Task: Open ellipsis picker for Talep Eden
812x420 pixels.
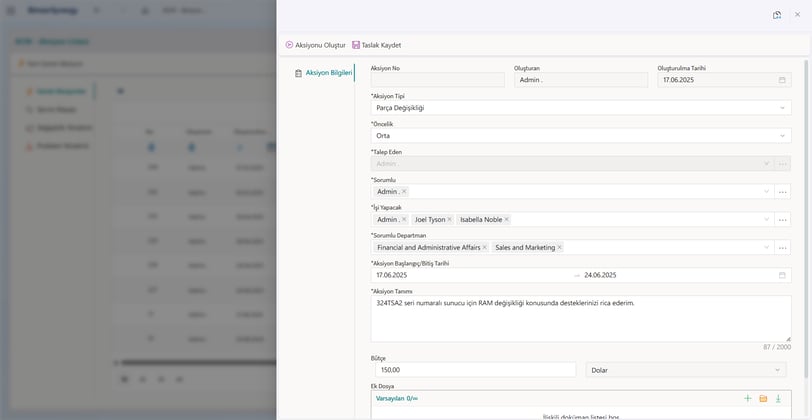Action: point(782,164)
